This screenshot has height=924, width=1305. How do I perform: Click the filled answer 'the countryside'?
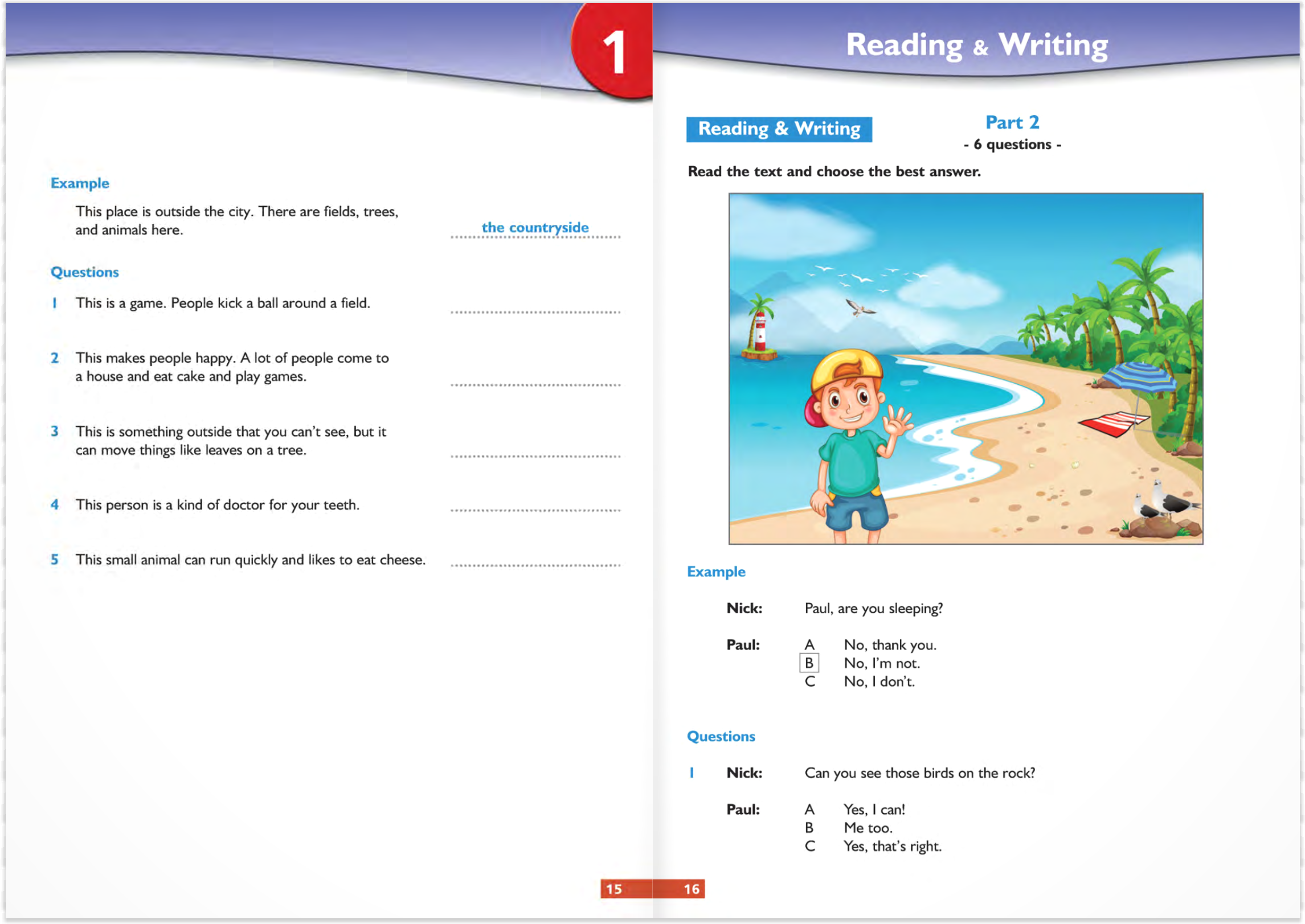(534, 227)
